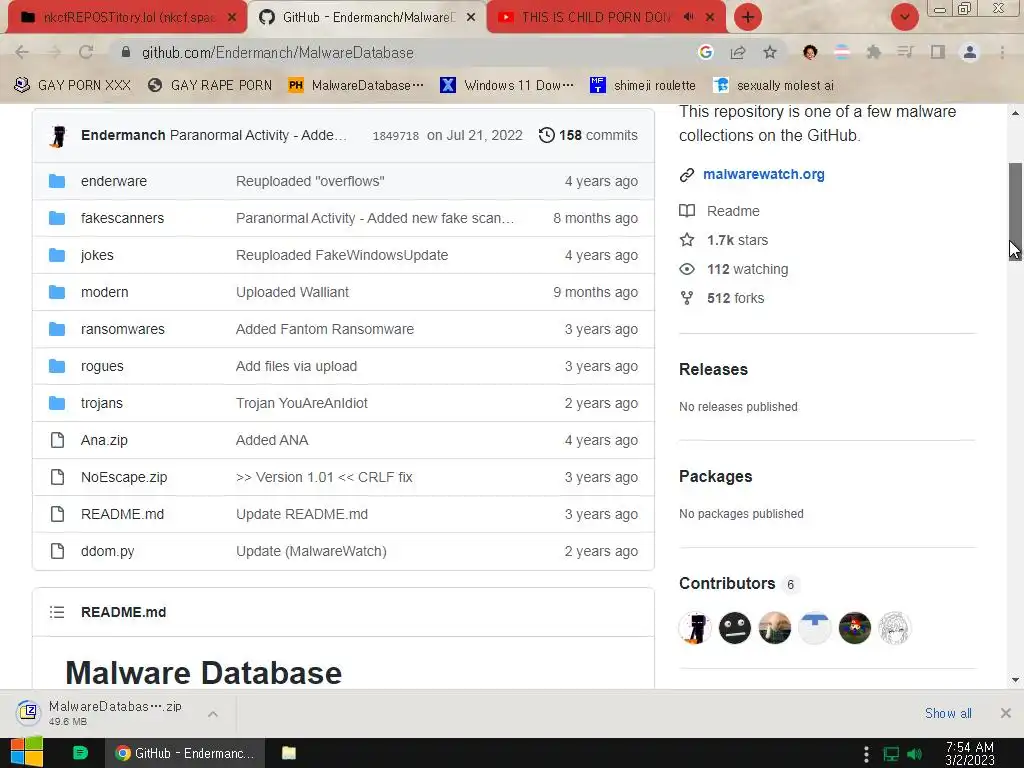Image resolution: width=1024 pixels, height=768 pixels.
Task: Expand the MalwareDatabase zip download options chevron
Action: [213, 714]
